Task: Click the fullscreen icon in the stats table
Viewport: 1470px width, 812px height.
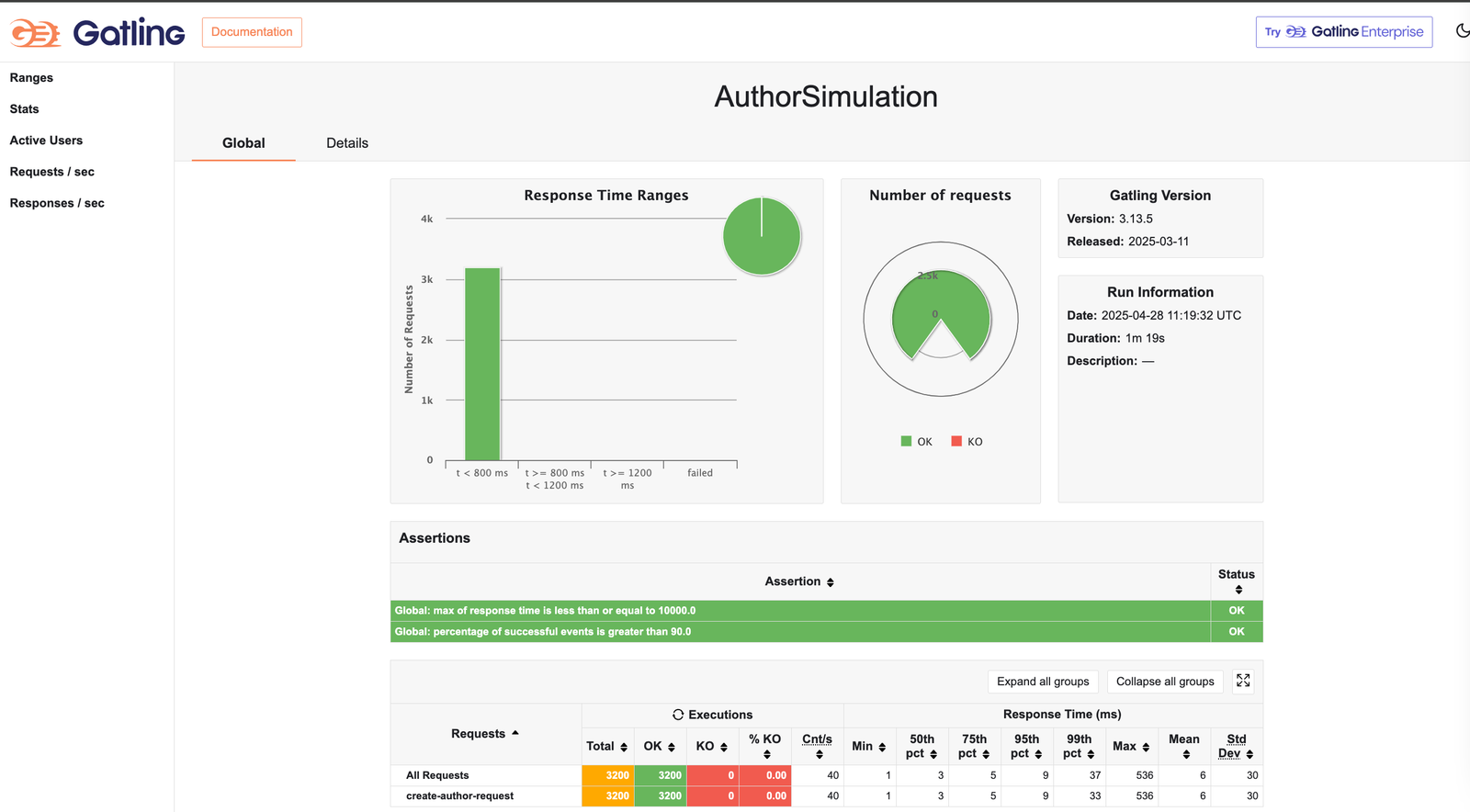Action: (x=1242, y=681)
